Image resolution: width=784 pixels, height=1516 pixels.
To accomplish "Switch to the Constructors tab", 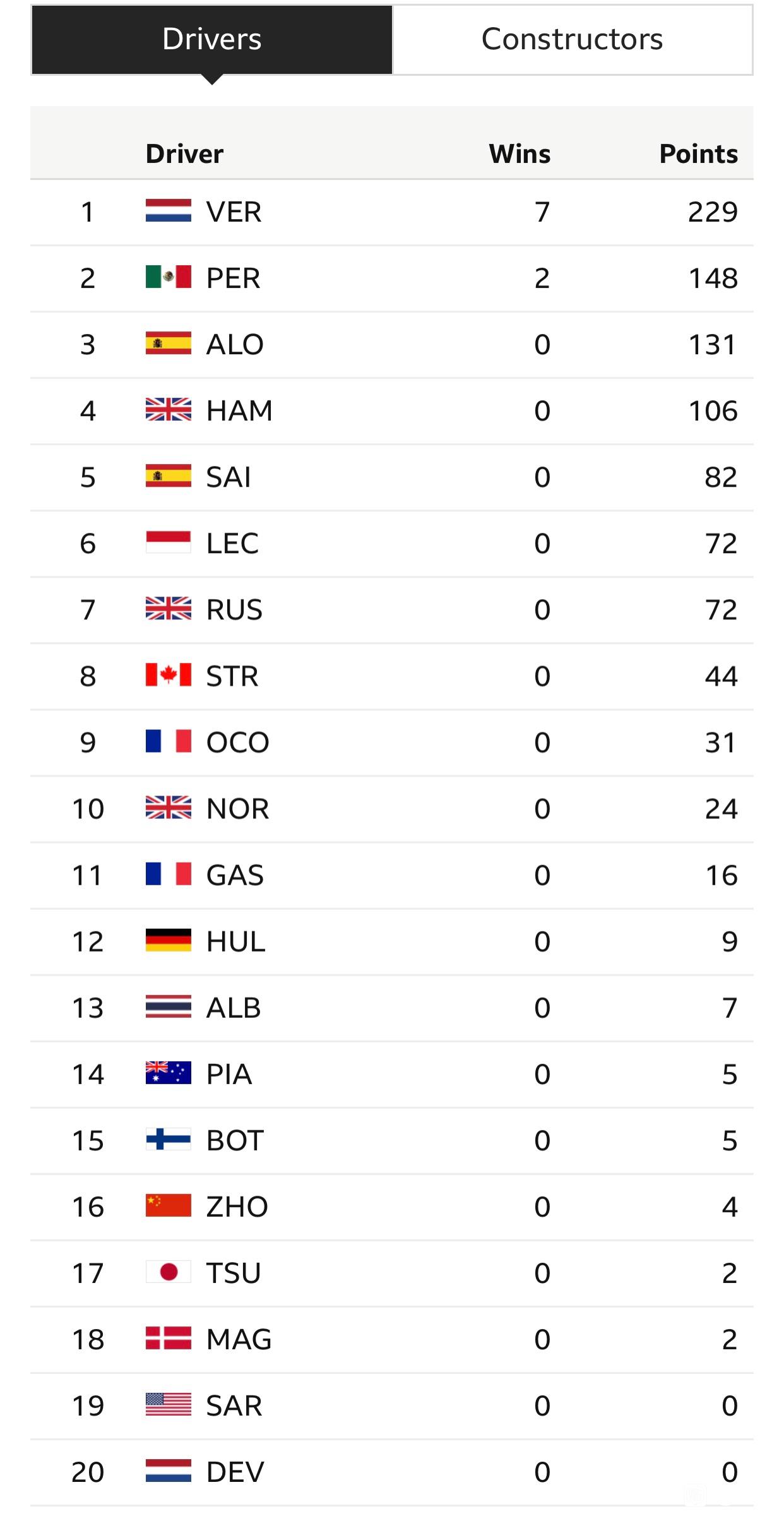I will [573, 40].
